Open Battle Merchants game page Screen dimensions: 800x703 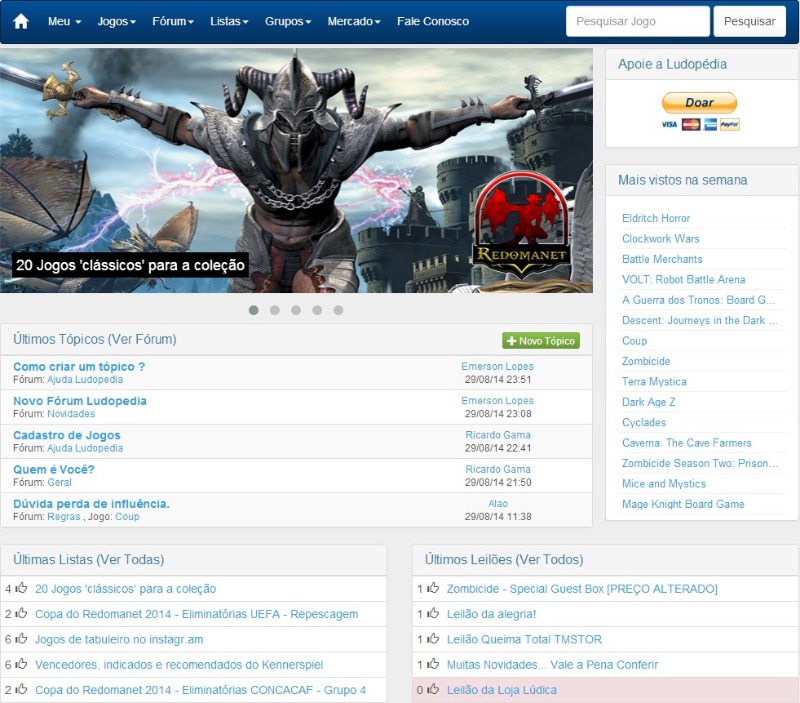tap(662, 259)
